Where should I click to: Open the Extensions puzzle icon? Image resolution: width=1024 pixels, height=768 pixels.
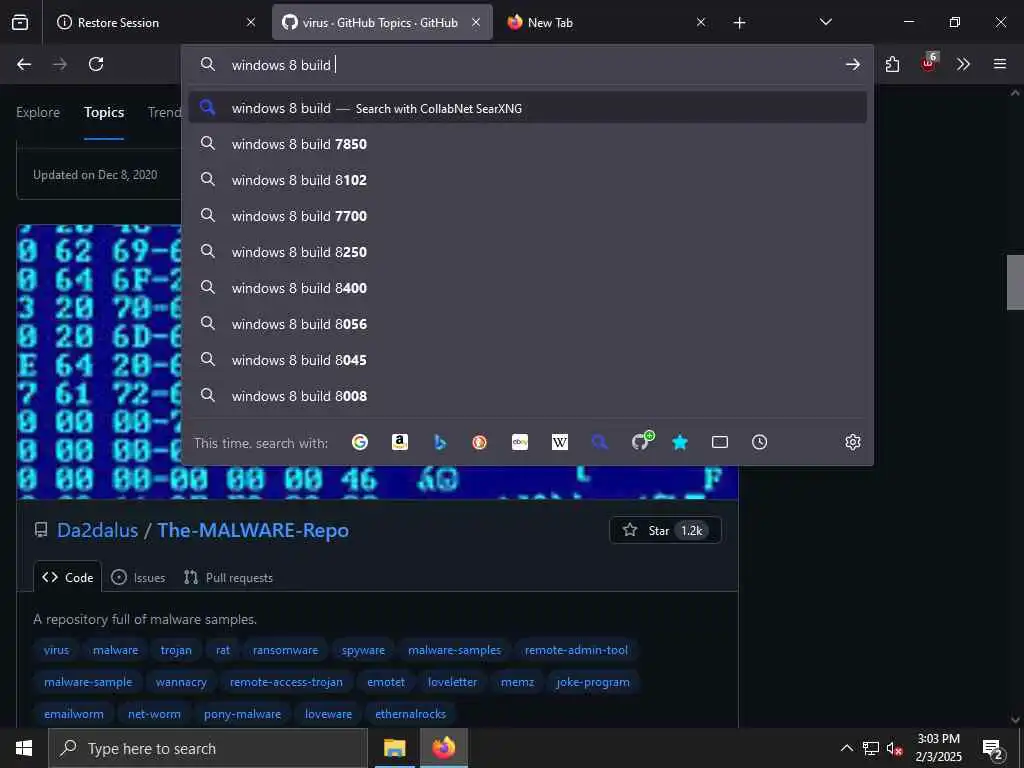pyautogui.click(x=892, y=64)
